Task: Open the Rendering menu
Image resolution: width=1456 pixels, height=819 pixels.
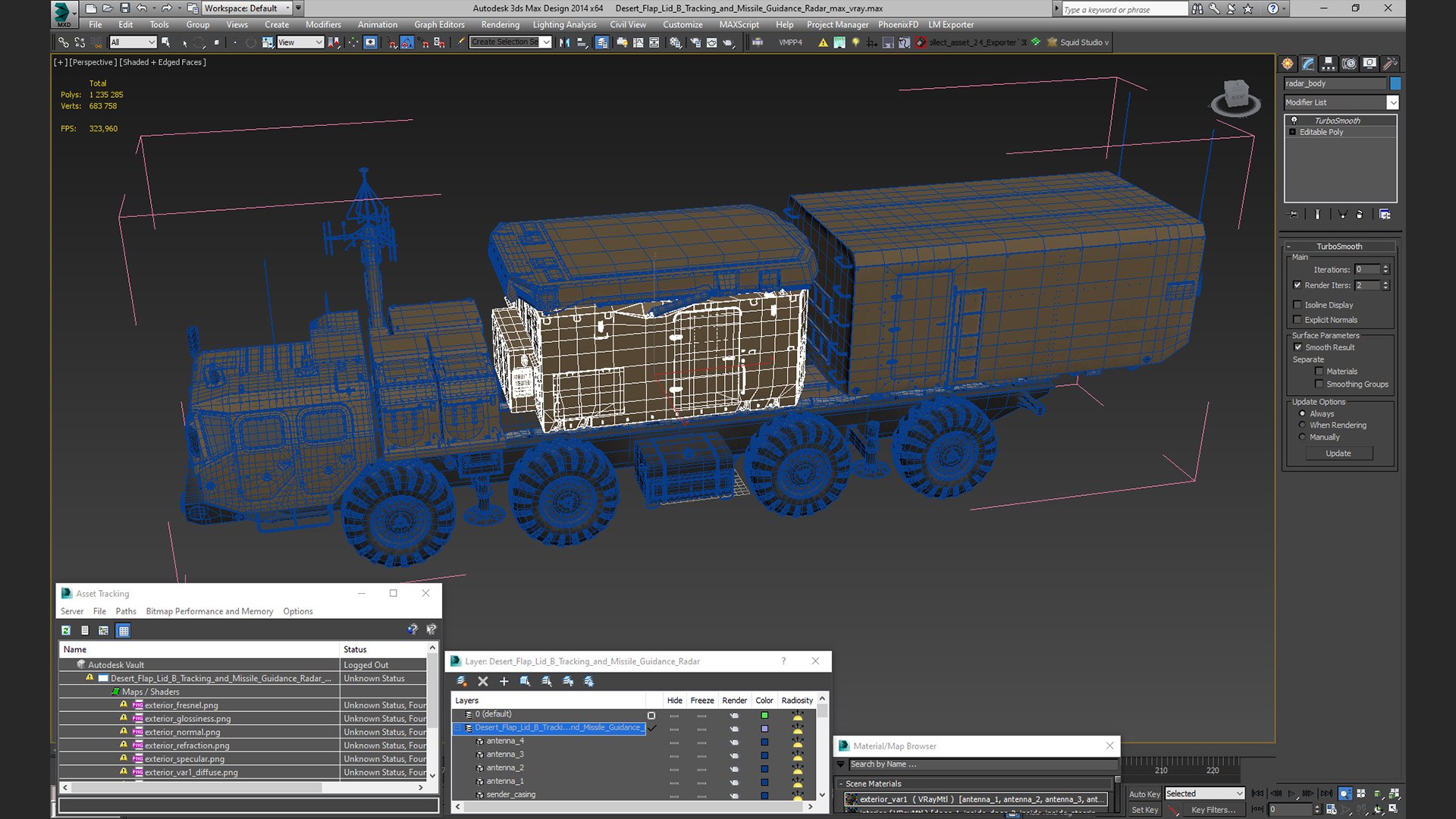Action: (500, 25)
